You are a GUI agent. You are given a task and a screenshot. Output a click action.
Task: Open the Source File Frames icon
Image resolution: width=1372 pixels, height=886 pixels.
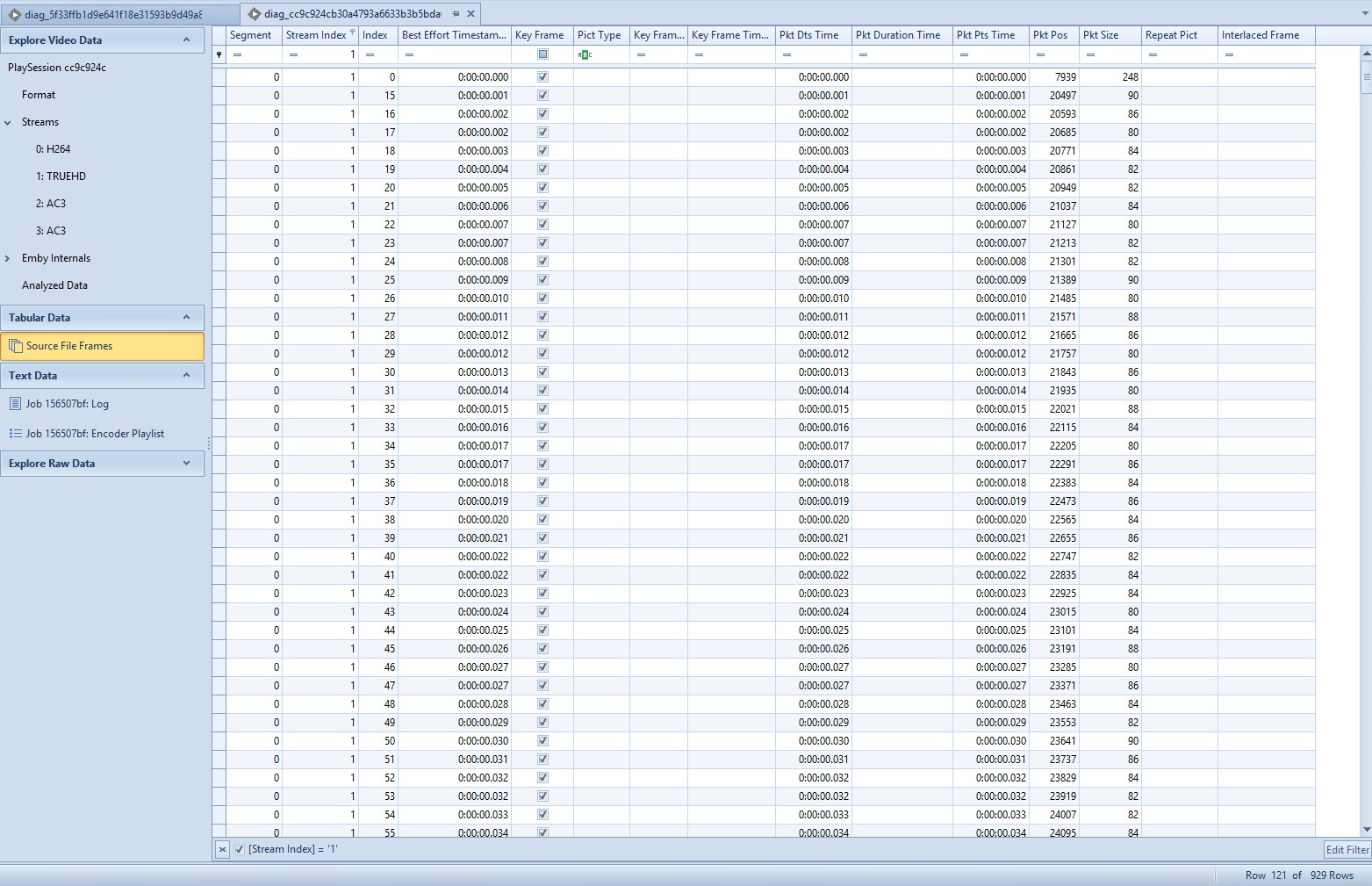click(16, 346)
